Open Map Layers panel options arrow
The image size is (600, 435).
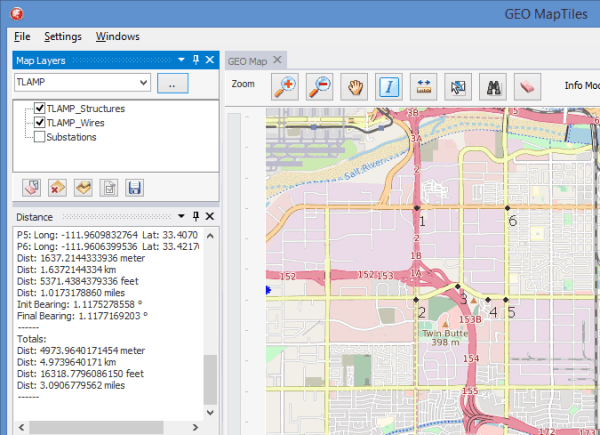pyautogui.click(x=180, y=60)
